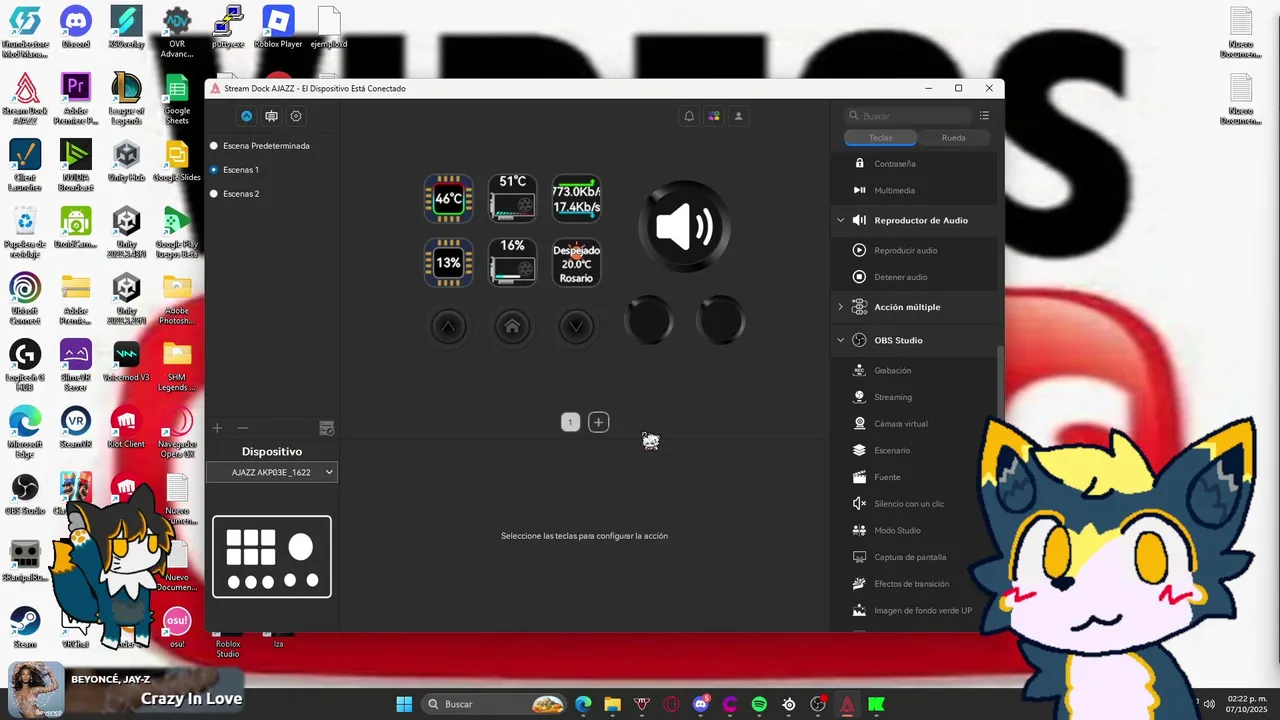
Task: Open the Riot Client desktop shortcut
Action: coord(126,427)
